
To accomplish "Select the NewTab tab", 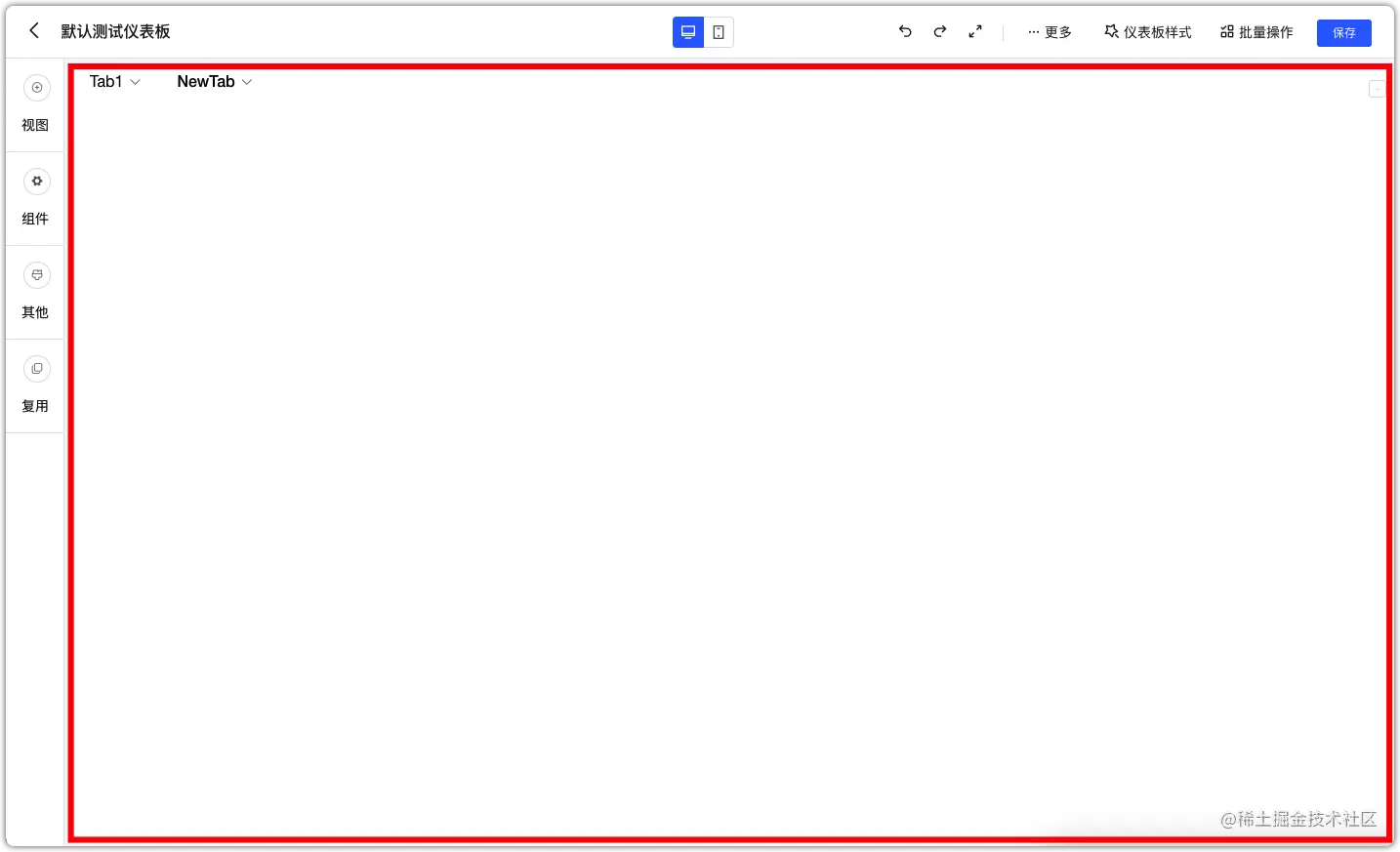I will [205, 82].
